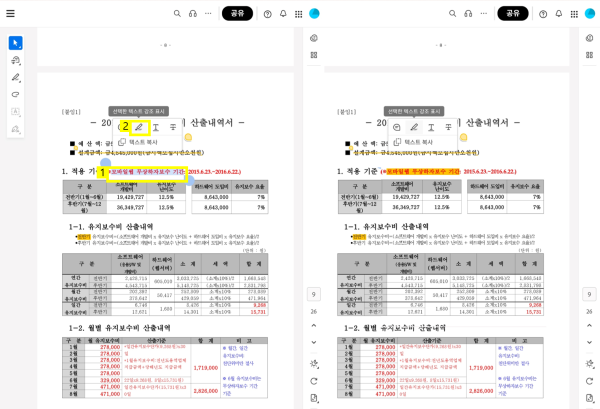
Task: Open the top panel icon in left viewer's side rail
Action: pyautogui.click(x=314, y=38)
